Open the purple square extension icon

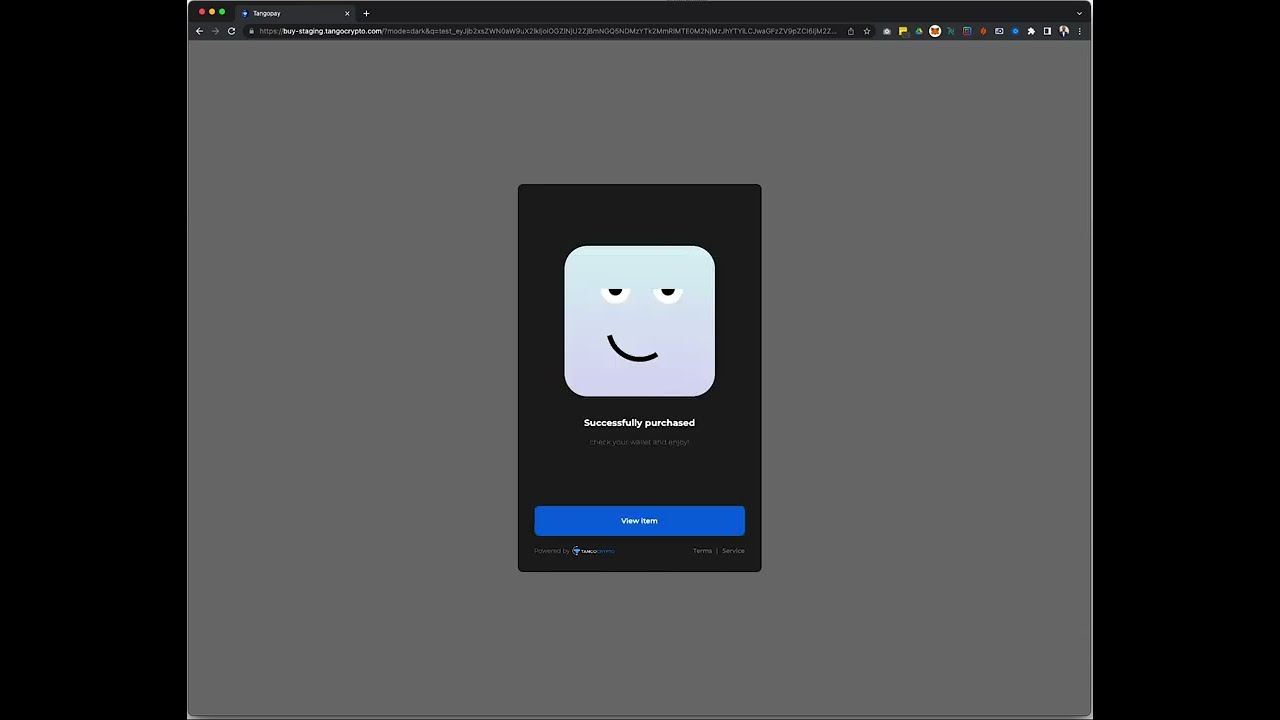[967, 31]
